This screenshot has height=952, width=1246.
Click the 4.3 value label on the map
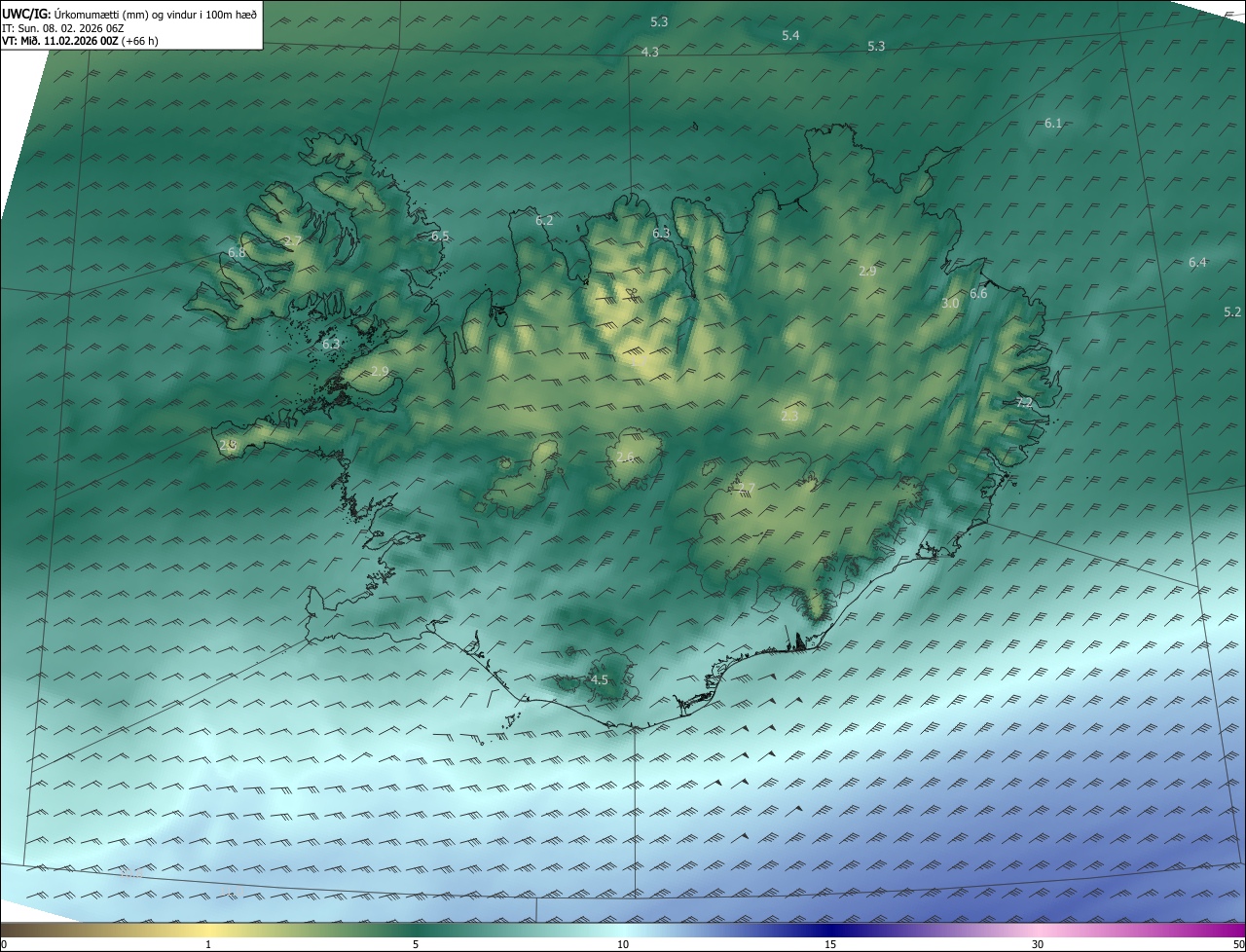point(650,52)
